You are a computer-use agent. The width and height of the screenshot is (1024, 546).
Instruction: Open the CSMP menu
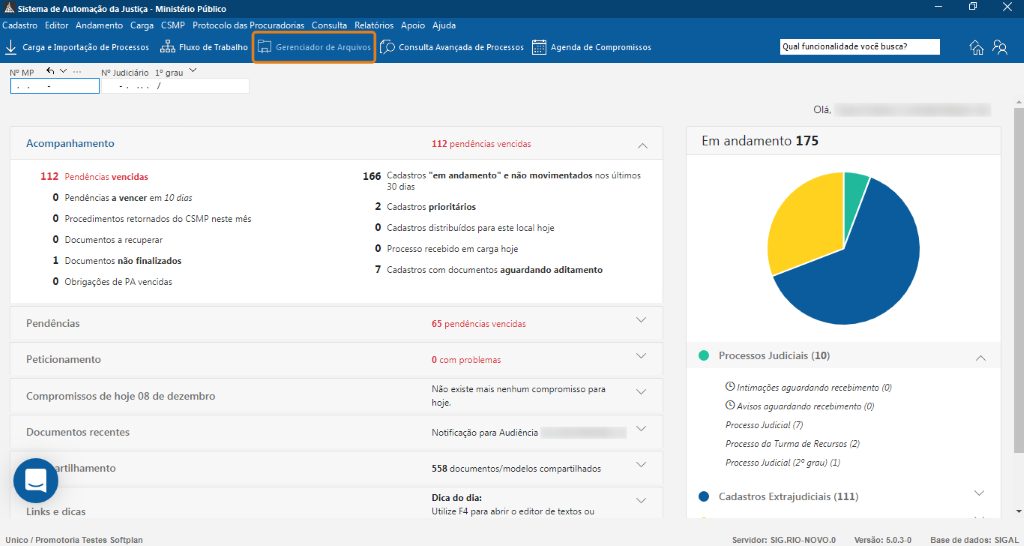coord(173,25)
